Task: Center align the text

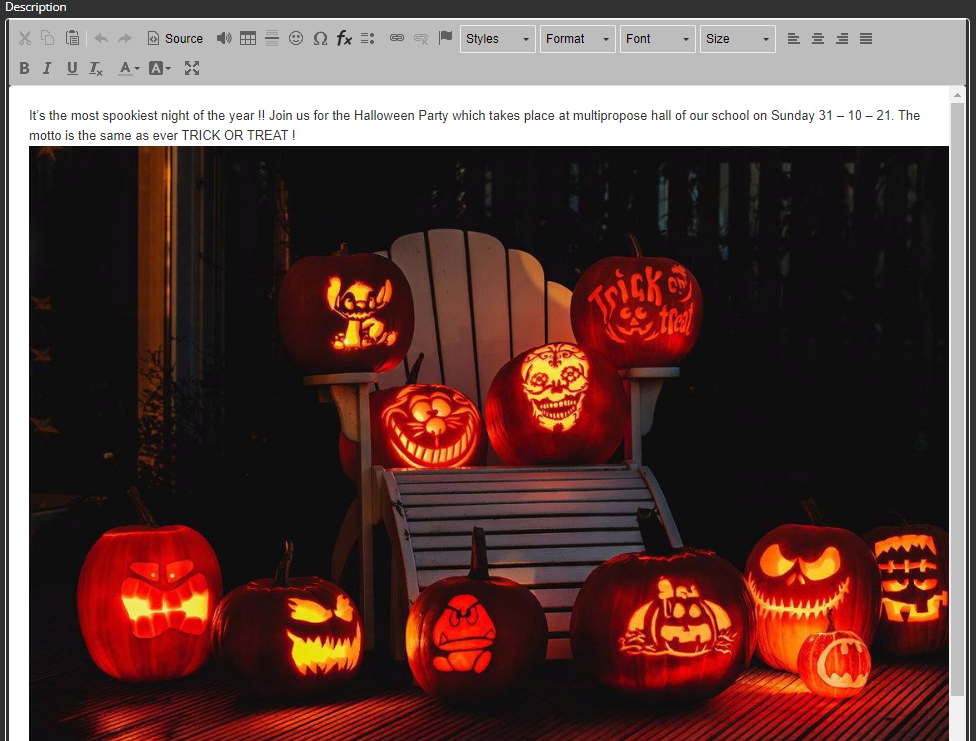Action: [x=818, y=39]
